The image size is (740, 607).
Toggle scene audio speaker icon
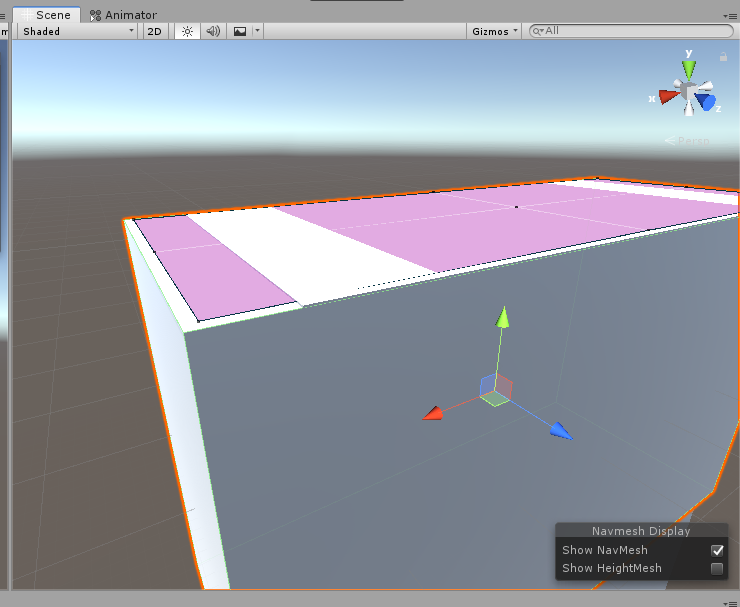point(213,31)
